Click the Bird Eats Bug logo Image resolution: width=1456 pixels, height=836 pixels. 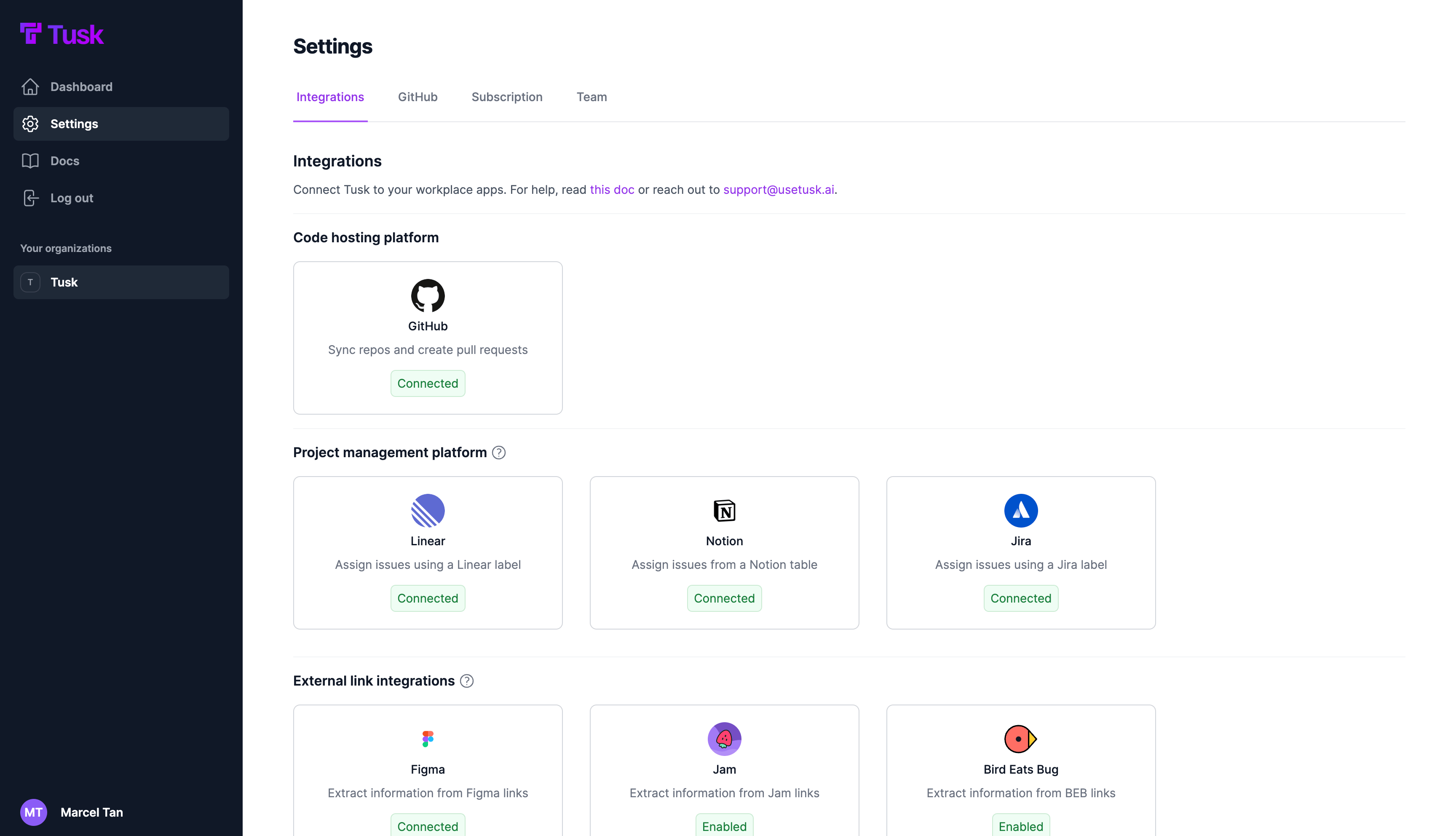point(1021,739)
